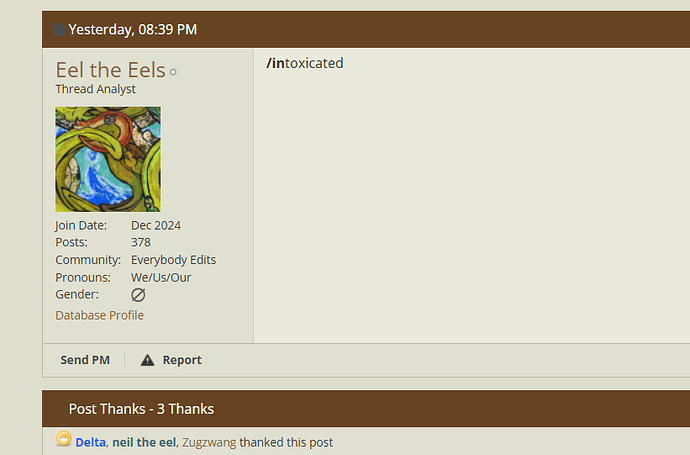690x455 pixels.
Task: Open the Database Profile link
Action: click(x=99, y=316)
